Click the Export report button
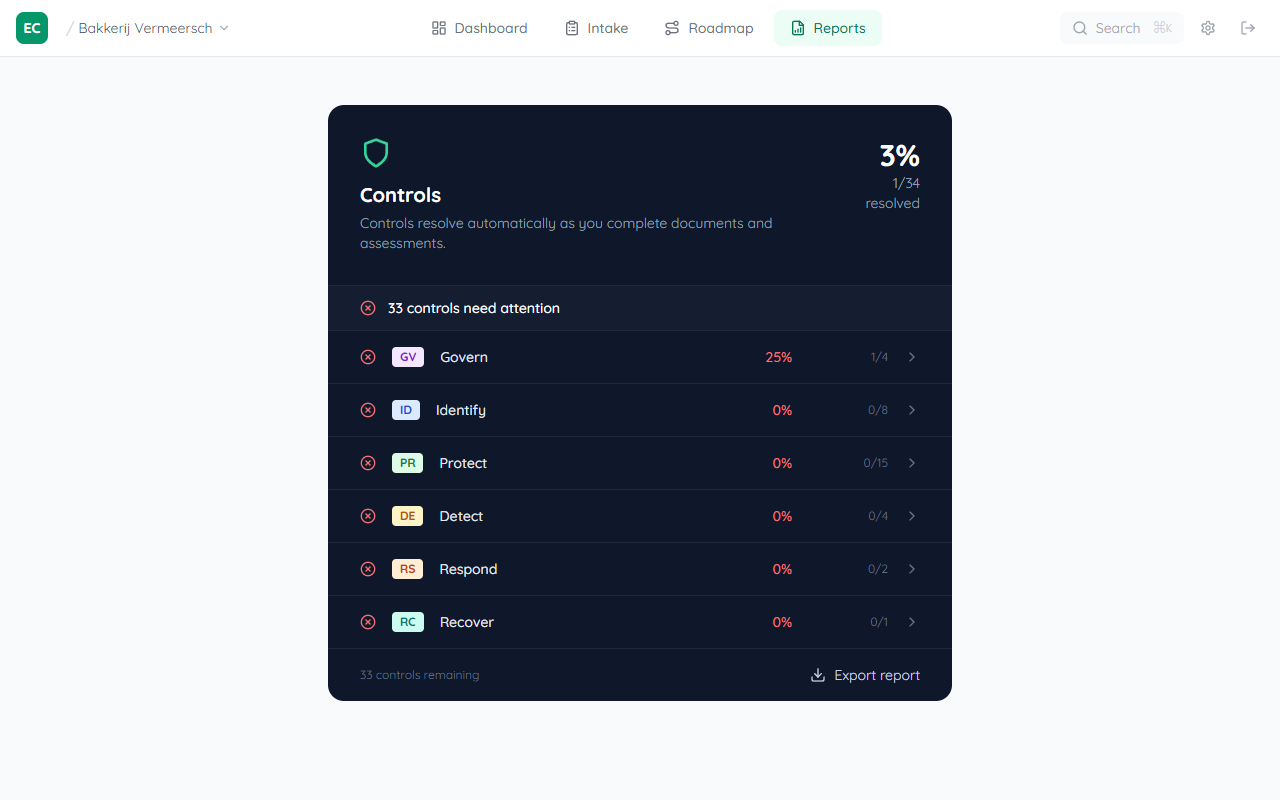Screen dimensions: 1280x800 [864, 675]
